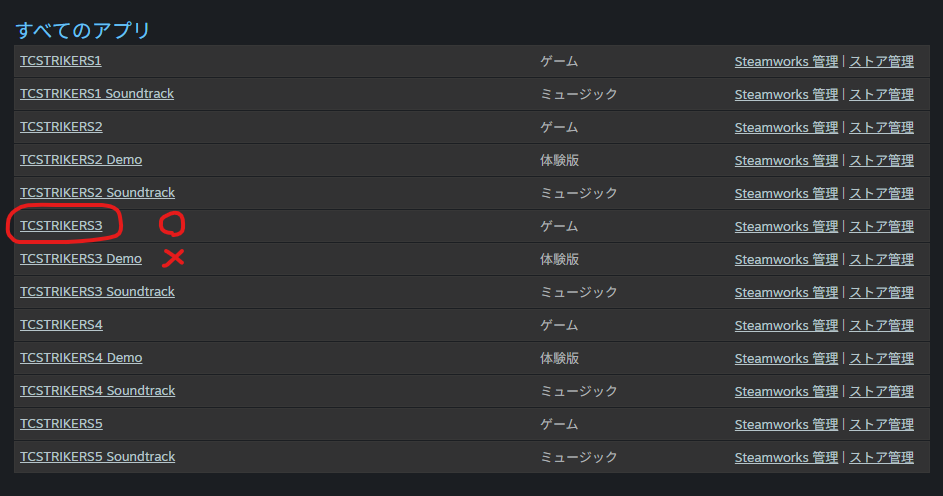Select the circled TCSTRIKERS3 game link
The width and height of the screenshot is (943, 496).
(x=61, y=226)
